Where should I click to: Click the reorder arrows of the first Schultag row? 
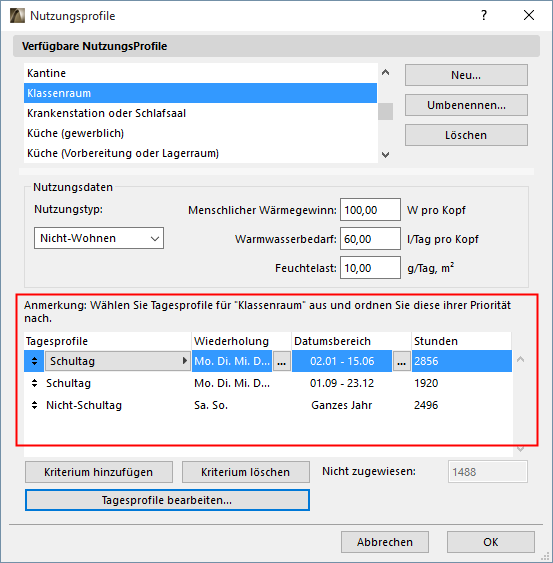click(x=34, y=361)
